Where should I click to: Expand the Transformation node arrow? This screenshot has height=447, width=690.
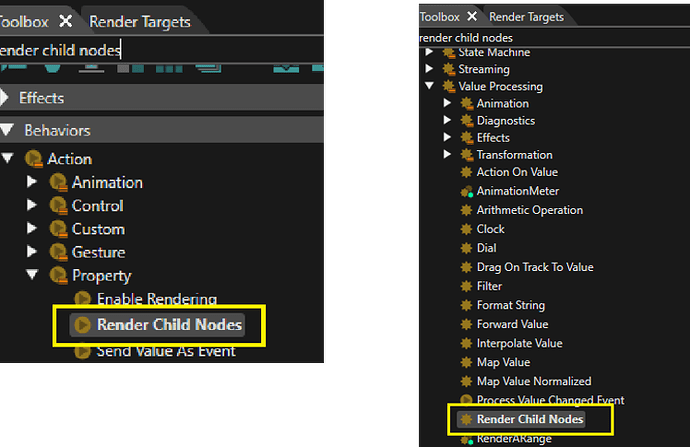click(x=448, y=154)
